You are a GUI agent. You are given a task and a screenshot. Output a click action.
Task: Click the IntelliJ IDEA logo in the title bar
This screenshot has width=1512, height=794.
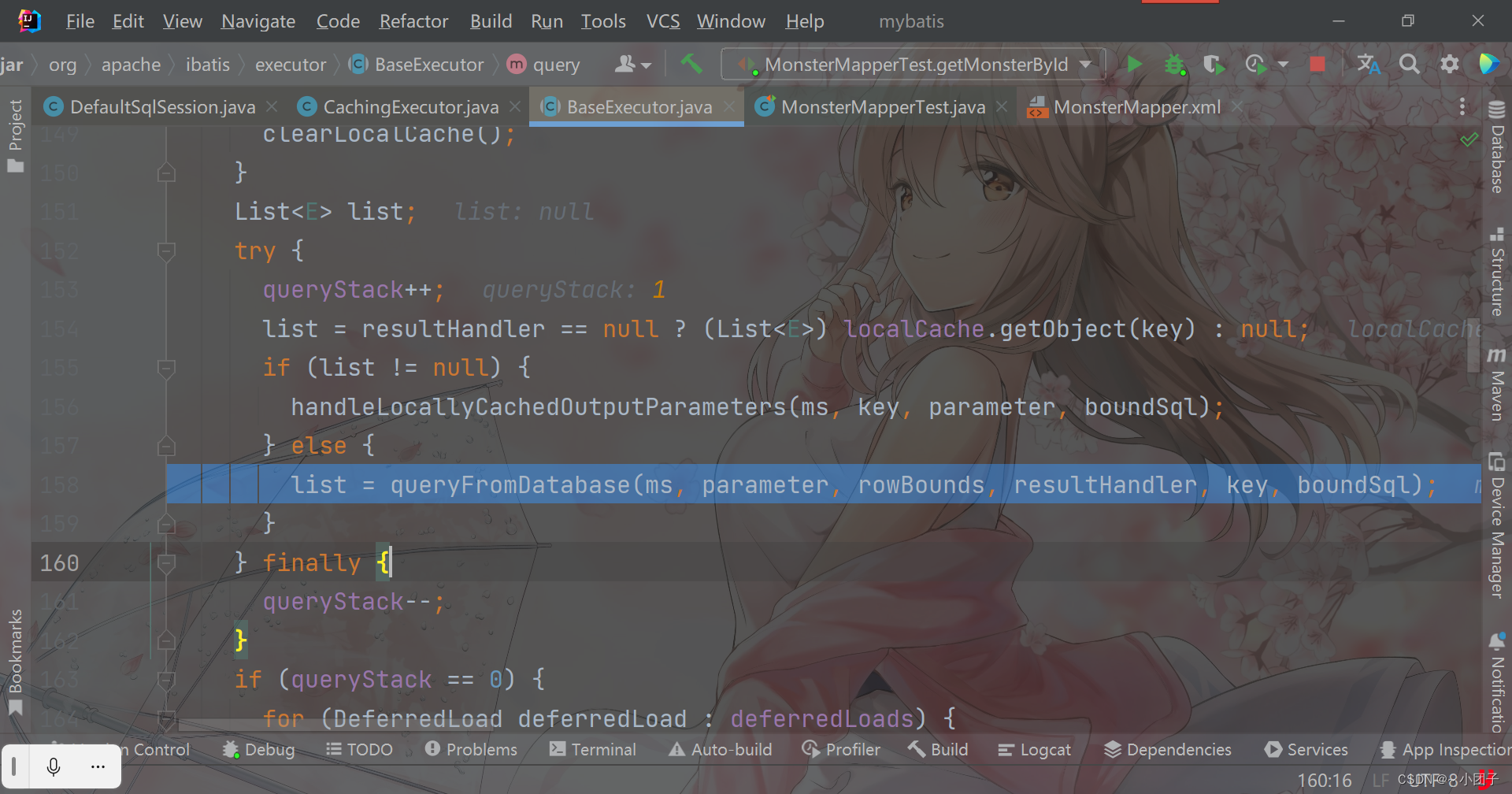click(29, 21)
